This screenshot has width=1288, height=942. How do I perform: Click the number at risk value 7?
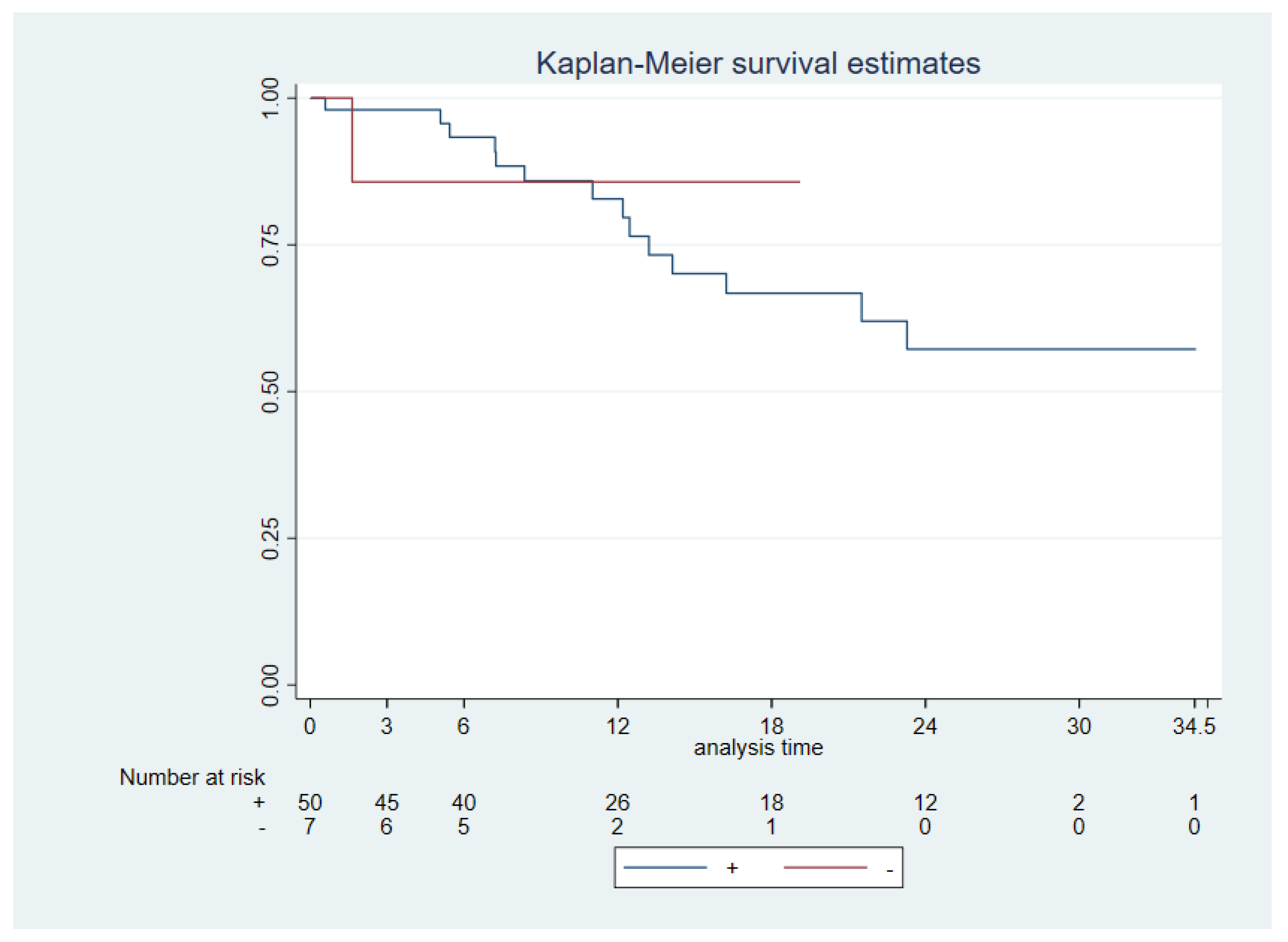point(309,826)
